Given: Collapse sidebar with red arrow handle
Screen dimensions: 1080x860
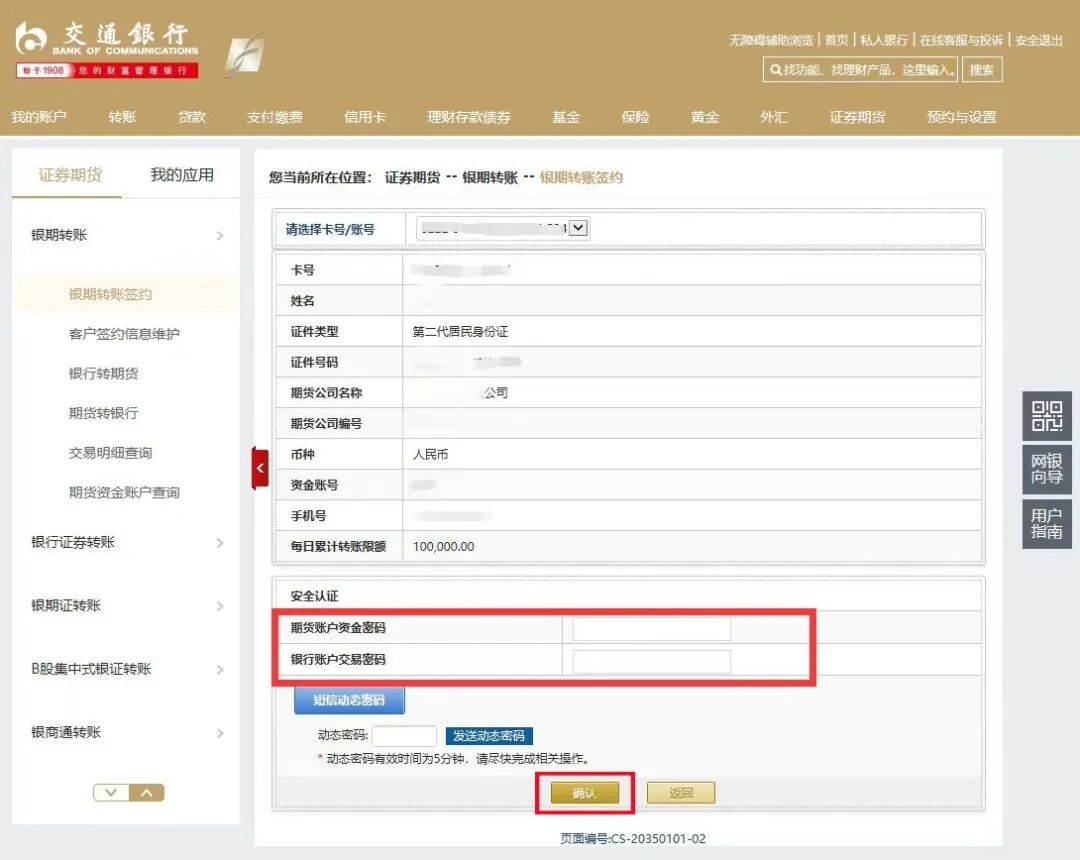Looking at the screenshot, I should pos(260,467).
